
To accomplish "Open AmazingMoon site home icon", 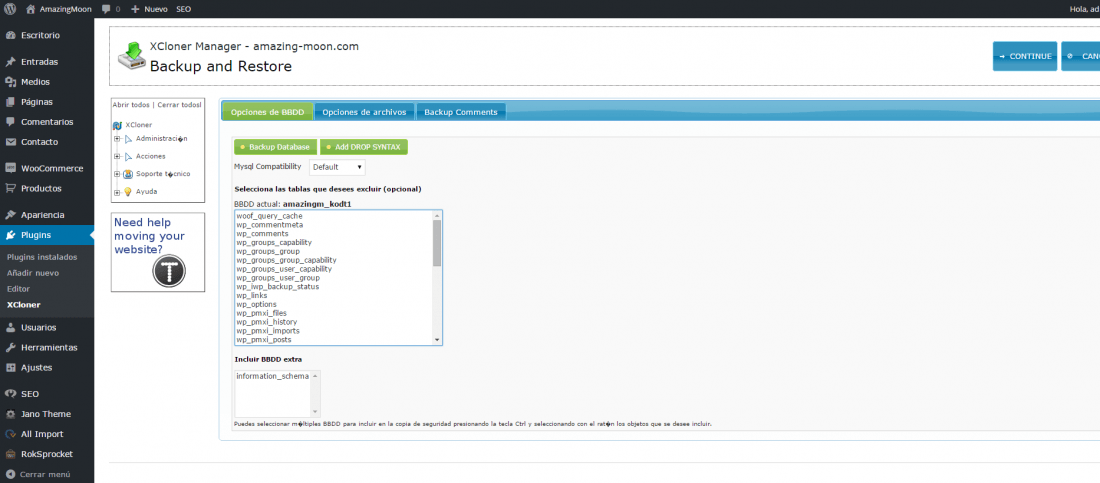I will [x=30, y=9].
